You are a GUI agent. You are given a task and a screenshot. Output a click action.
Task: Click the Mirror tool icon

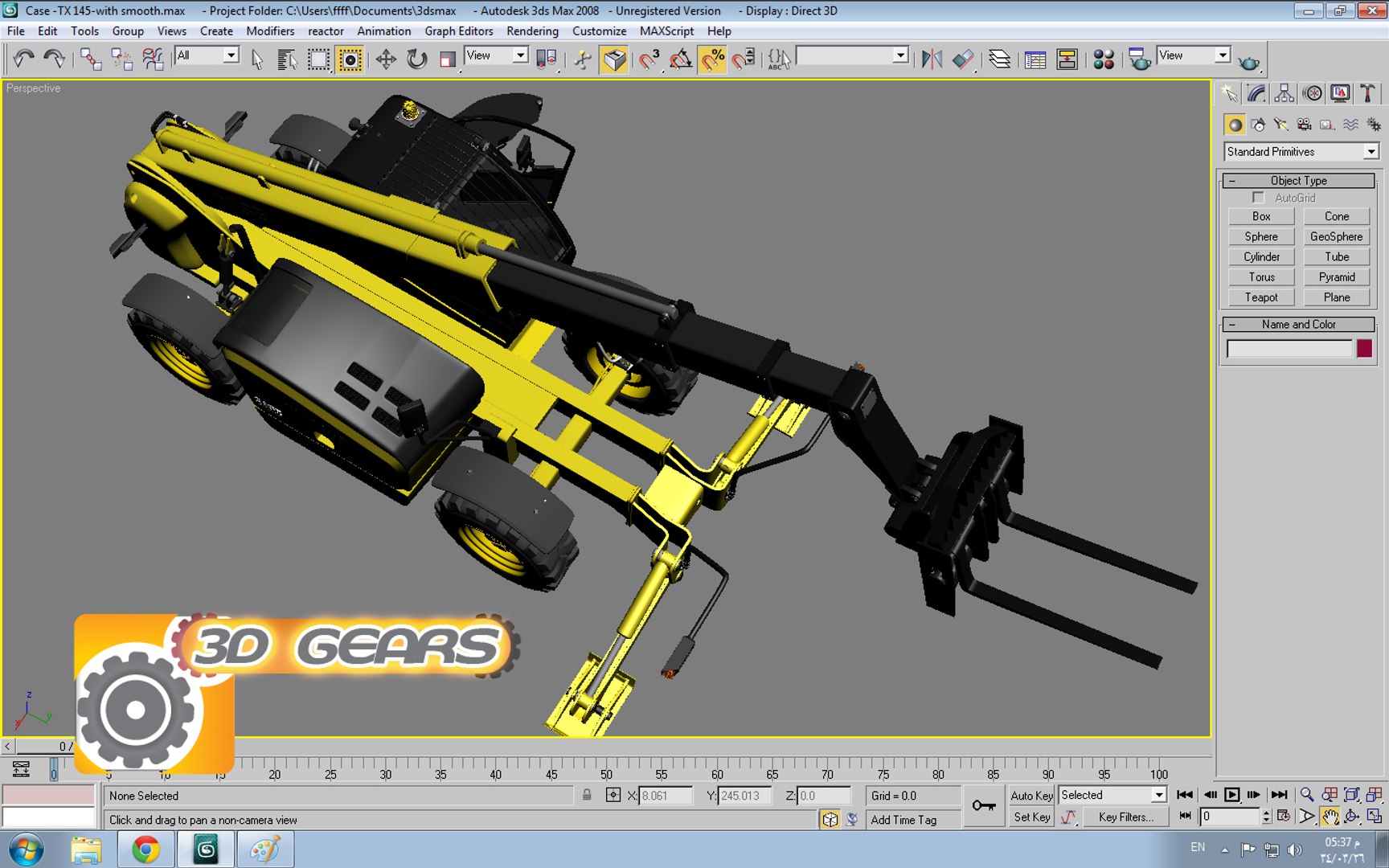tap(932, 59)
